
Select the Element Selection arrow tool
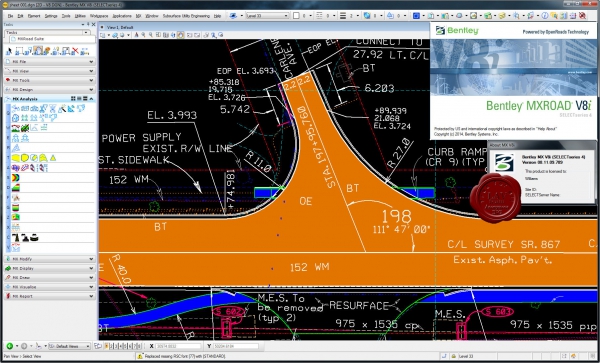pyautogui.click(x=9, y=51)
